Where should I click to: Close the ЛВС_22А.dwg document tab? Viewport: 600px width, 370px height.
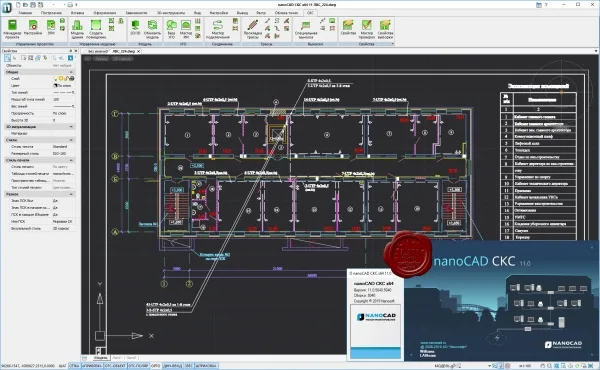click(139, 51)
